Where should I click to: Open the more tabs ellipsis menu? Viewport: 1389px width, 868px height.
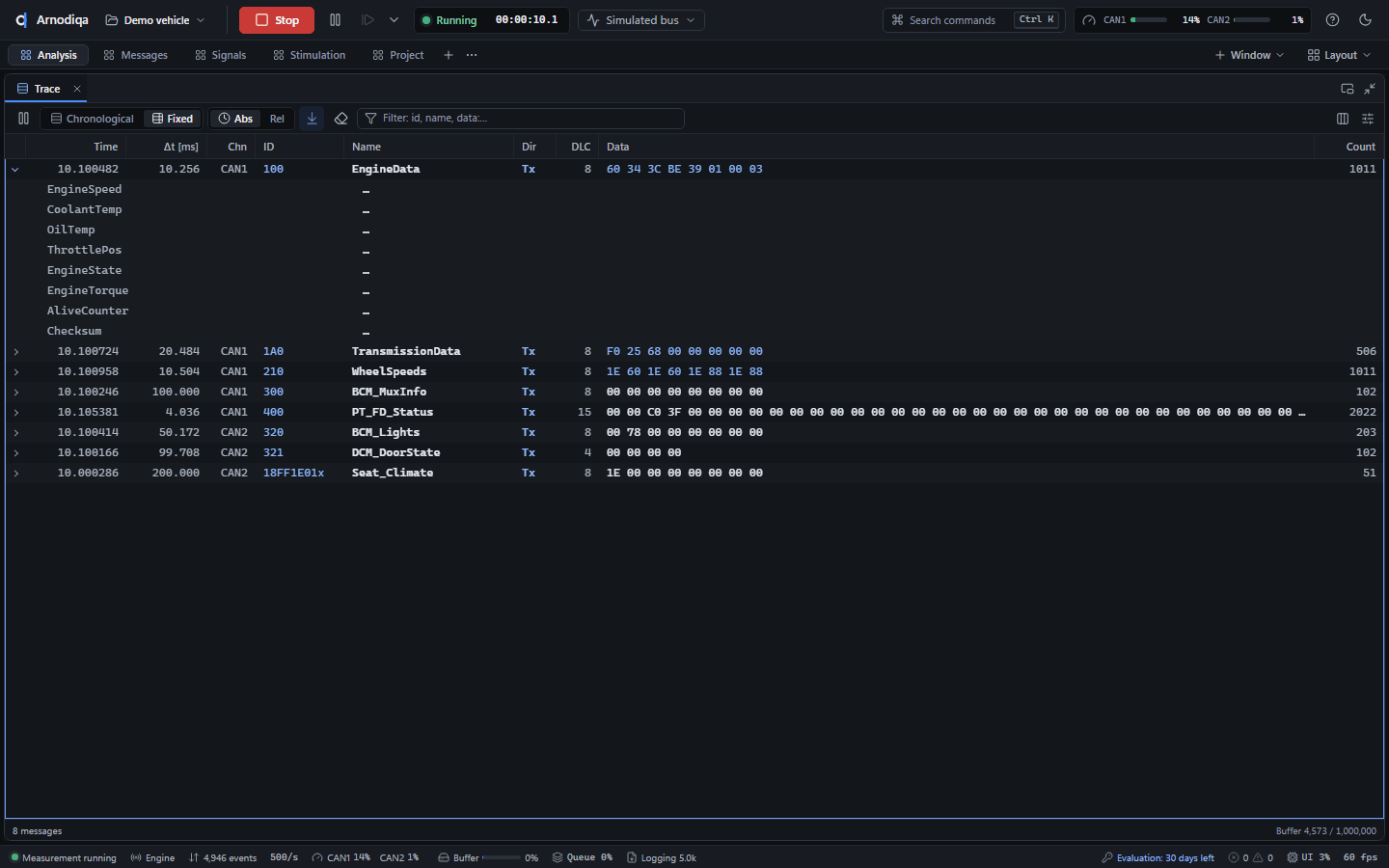coord(472,55)
